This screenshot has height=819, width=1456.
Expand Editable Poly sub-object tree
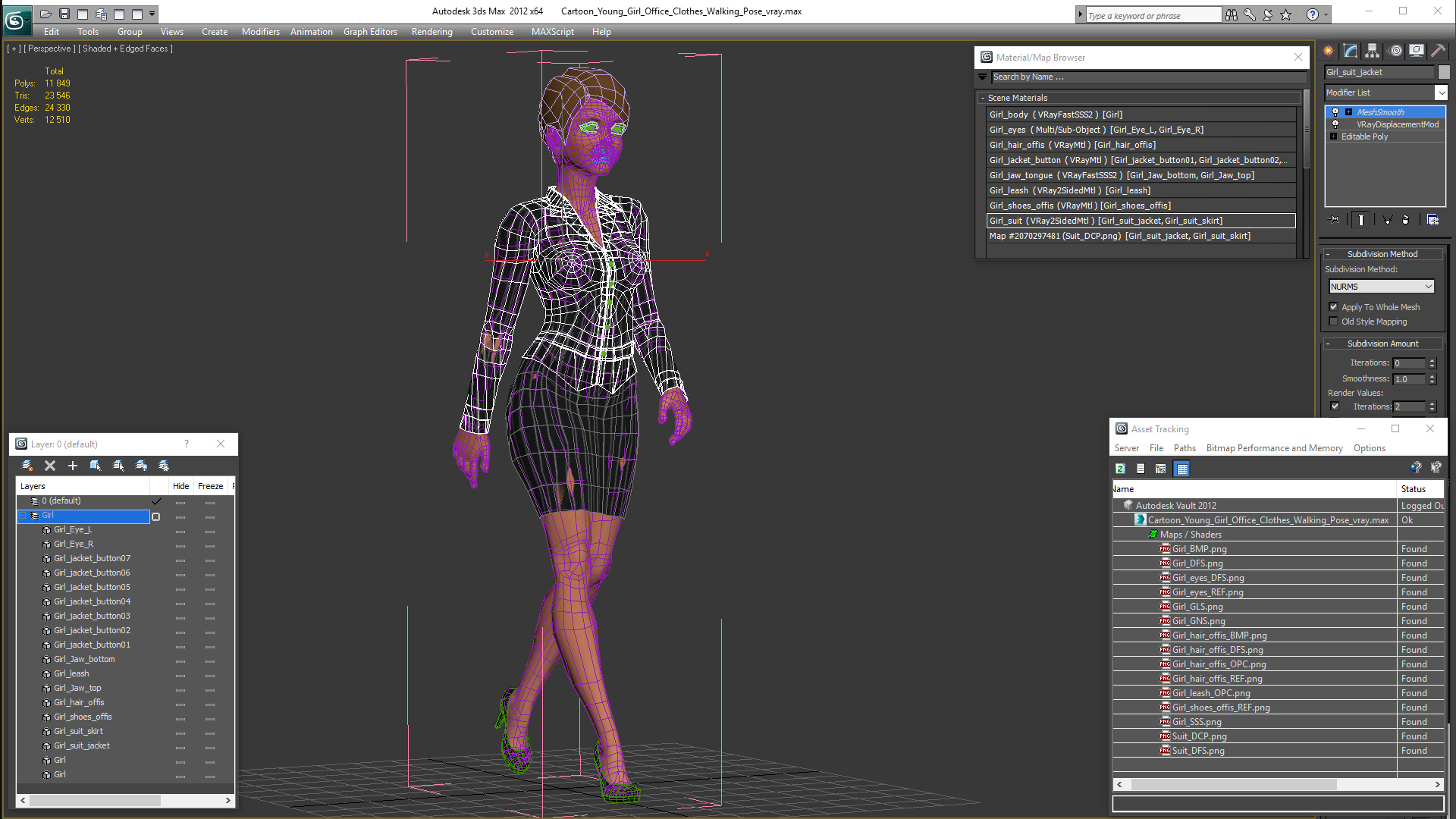click(x=1334, y=136)
